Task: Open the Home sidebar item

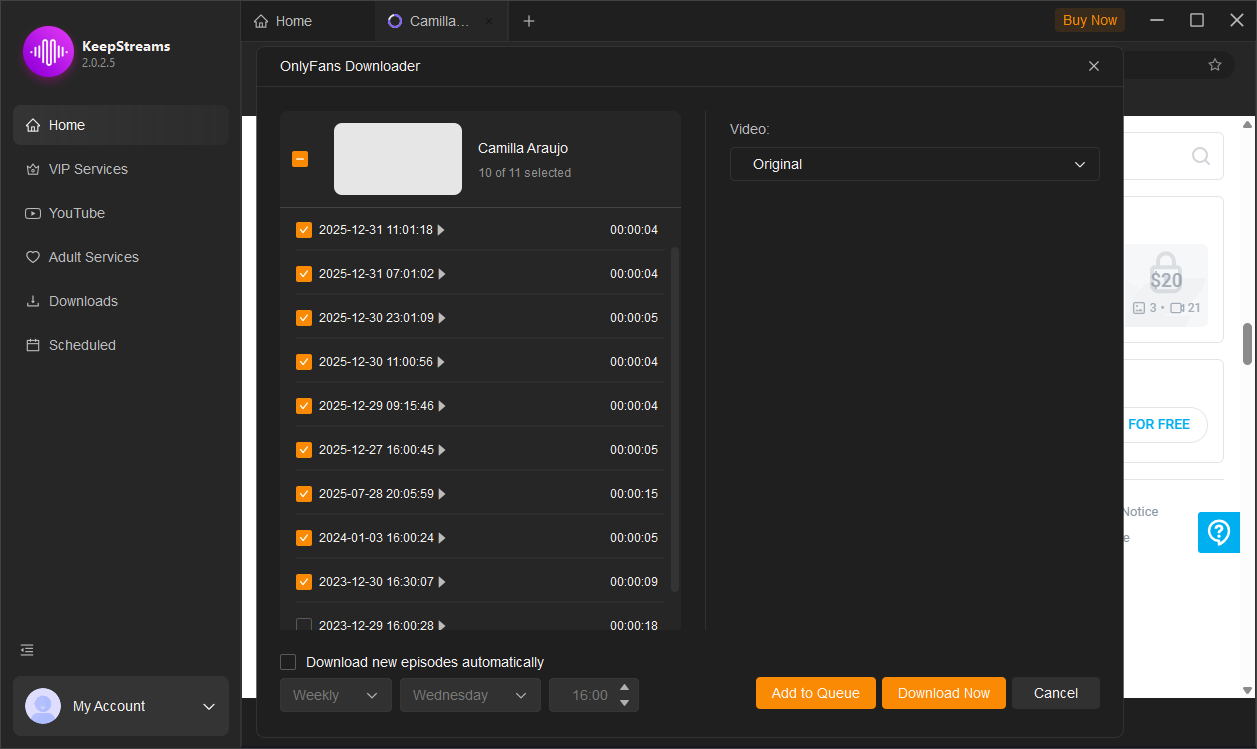Action: coord(121,125)
